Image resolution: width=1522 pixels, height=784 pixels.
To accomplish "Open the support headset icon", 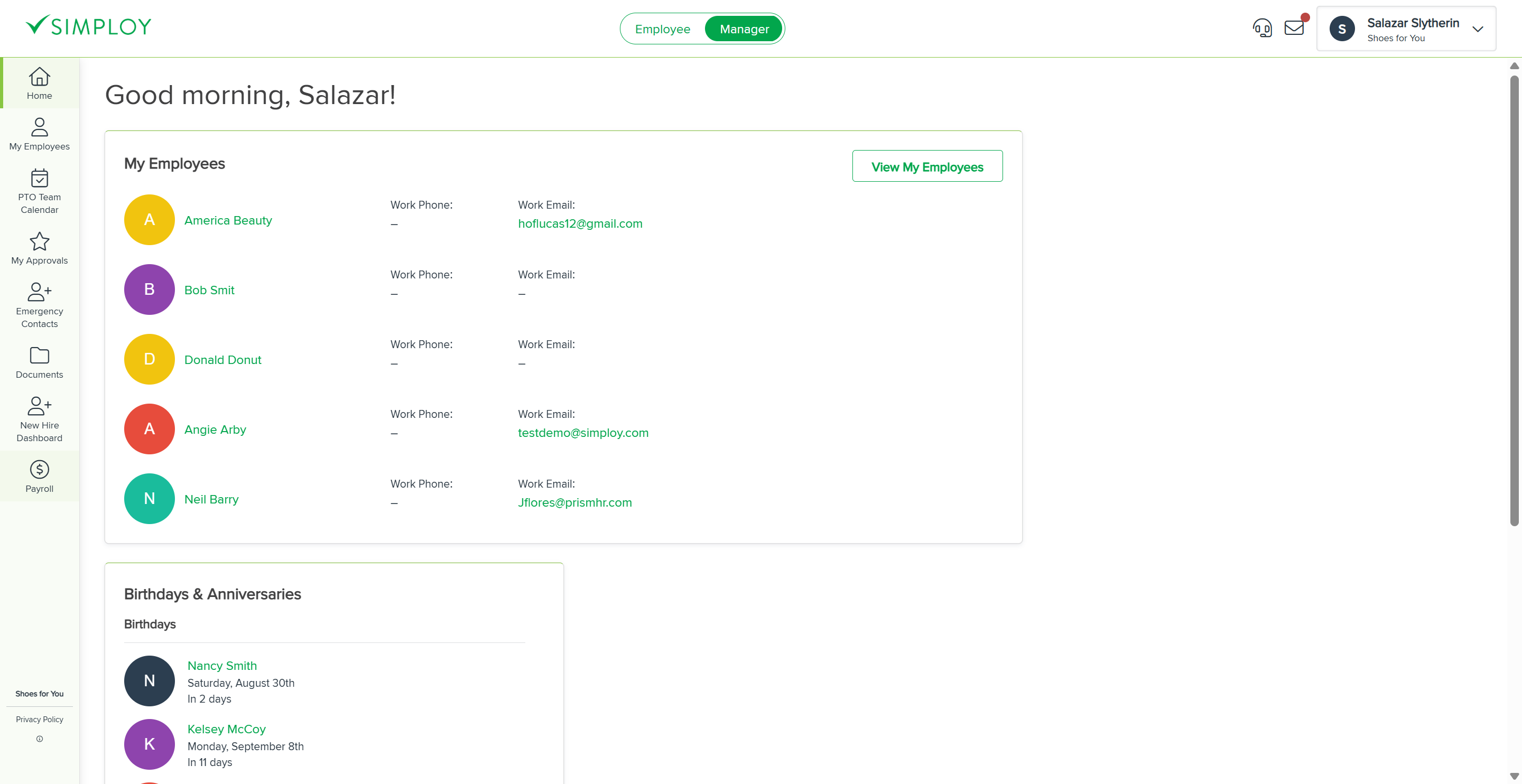I will (1263, 27).
